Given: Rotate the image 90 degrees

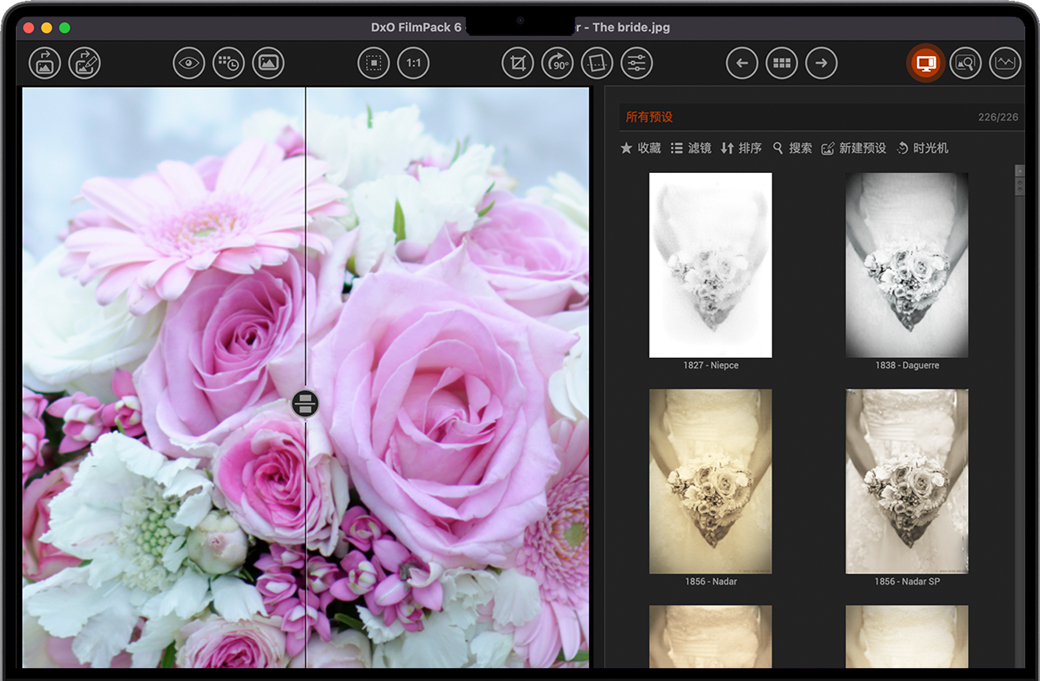Looking at the screenshot, I should coord(557,64).
